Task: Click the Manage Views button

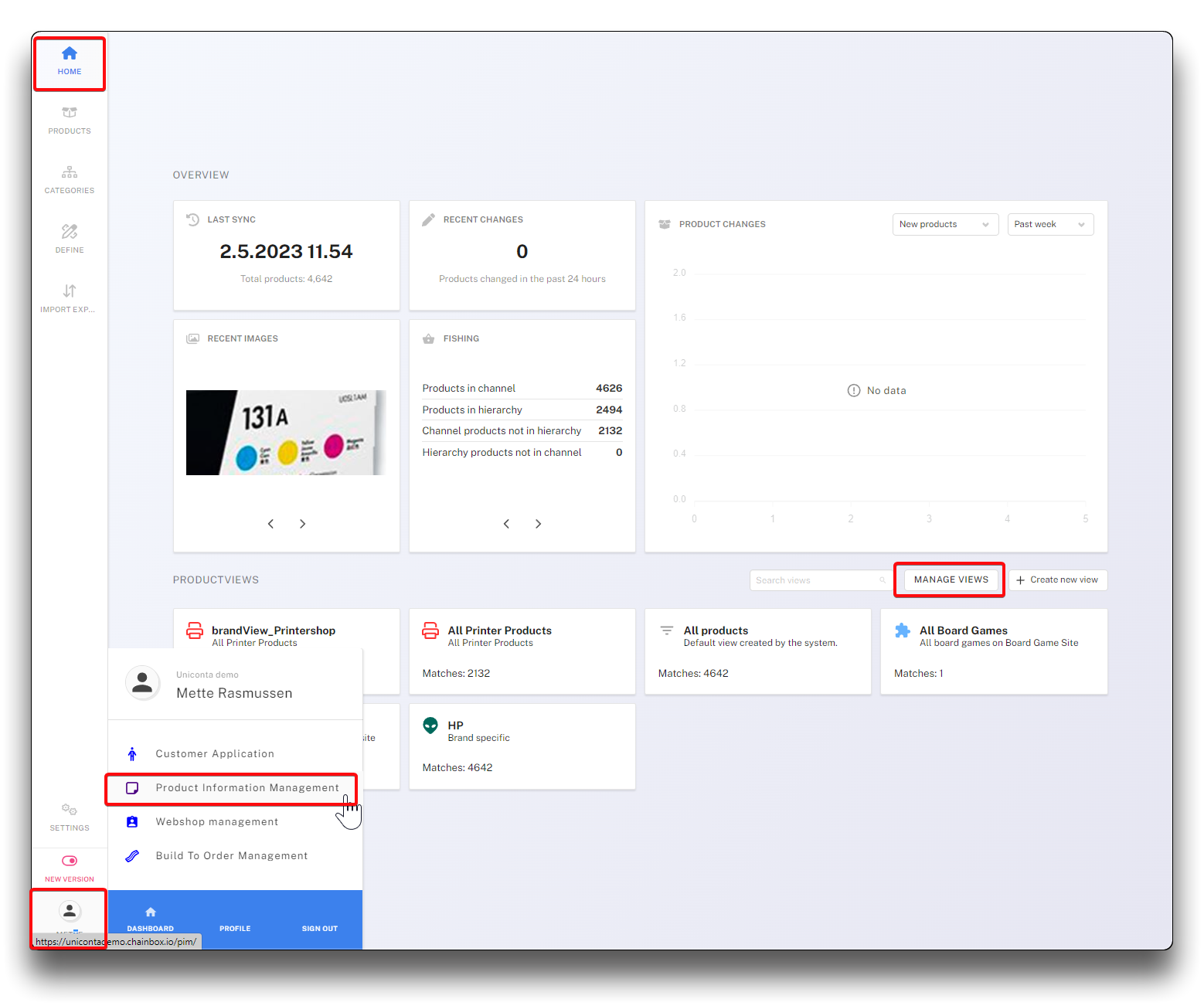Action: click(x=951, y=579)
